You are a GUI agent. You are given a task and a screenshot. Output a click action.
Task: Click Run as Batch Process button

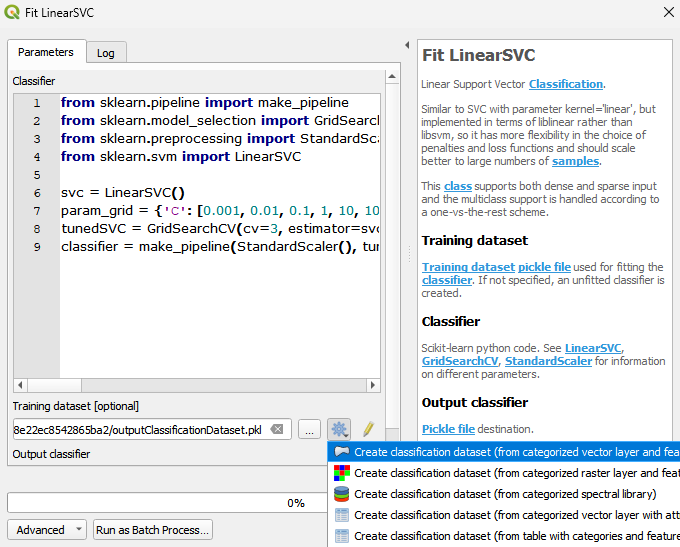[153, 530]
